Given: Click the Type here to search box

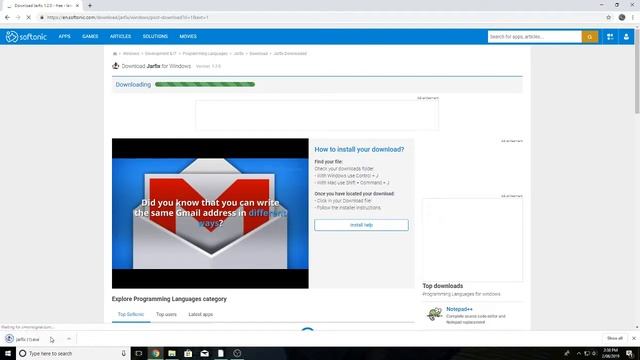Looking at the screenshot, I should pyautogui.click(x=73, y=353).
